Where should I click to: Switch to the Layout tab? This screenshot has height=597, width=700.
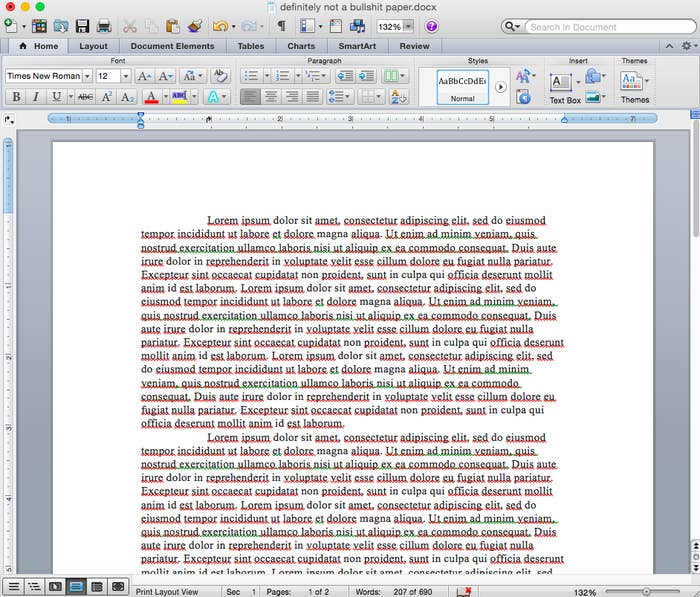(x=93, y=46)
